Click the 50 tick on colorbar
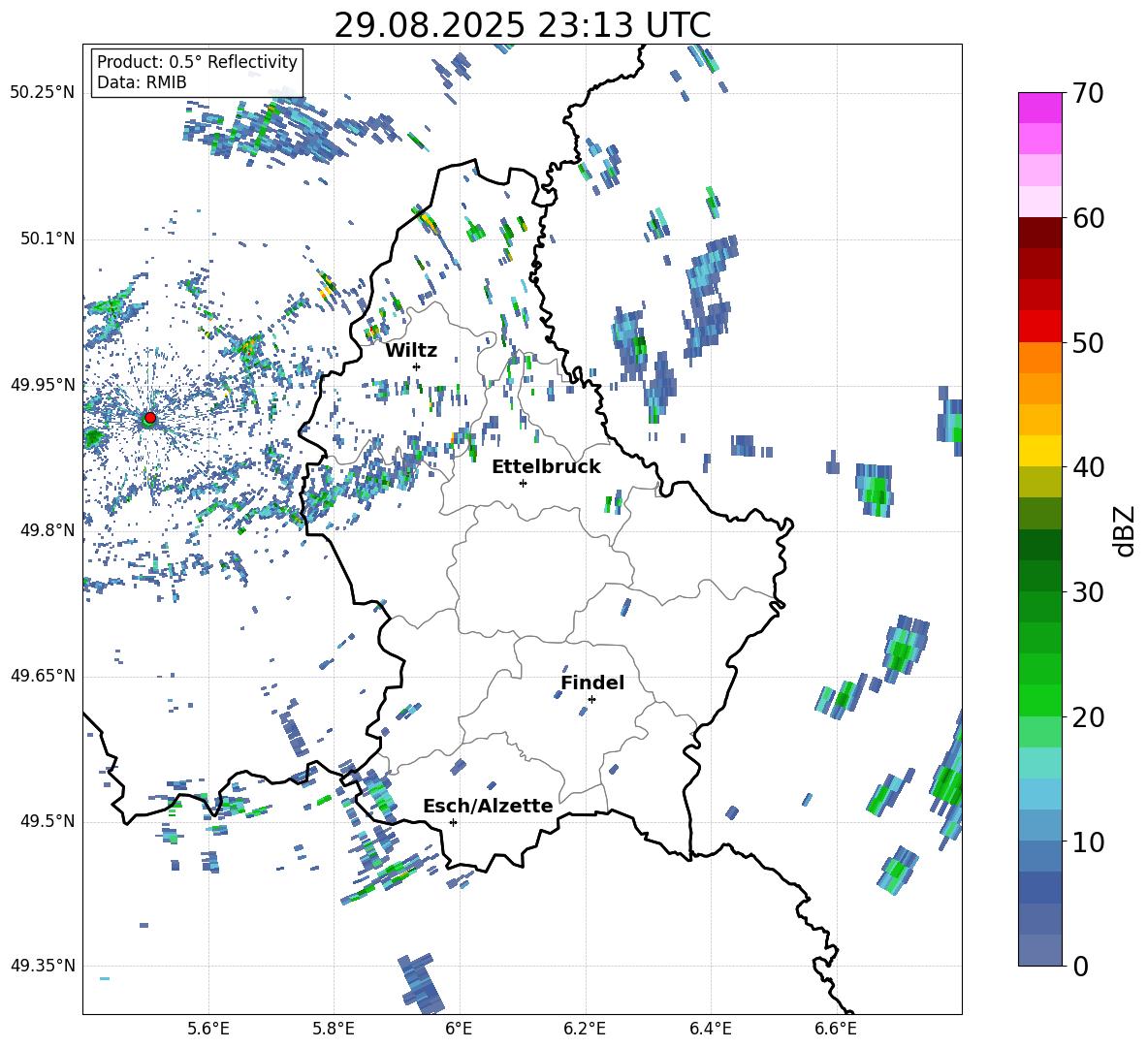This screenshot has height=1048, width=1148. (x=1088, y=343)
